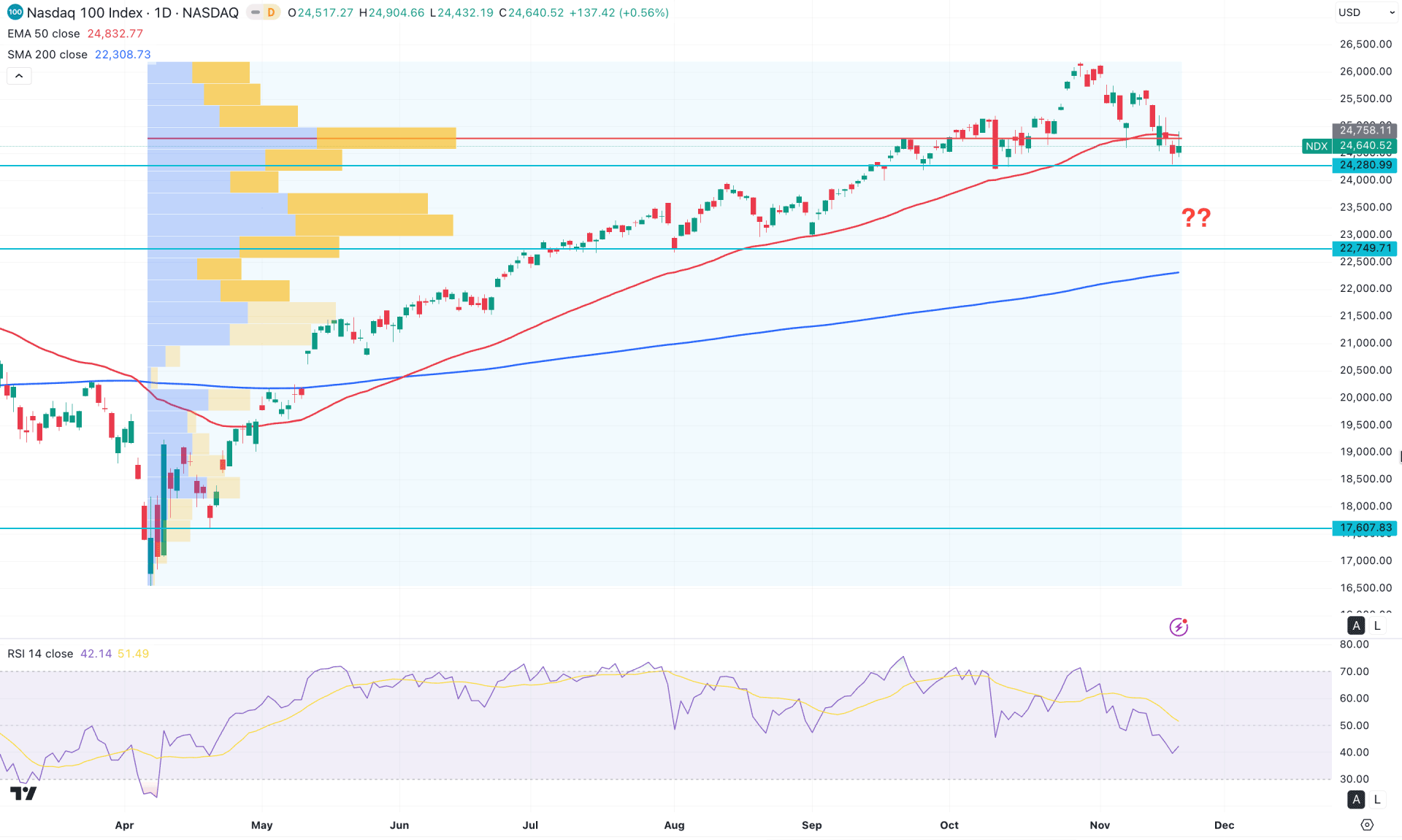The image size is (1402, 840).
Task: Toggle auto-scale with the A button on price axis
Action: click(x=1356, y=625)
